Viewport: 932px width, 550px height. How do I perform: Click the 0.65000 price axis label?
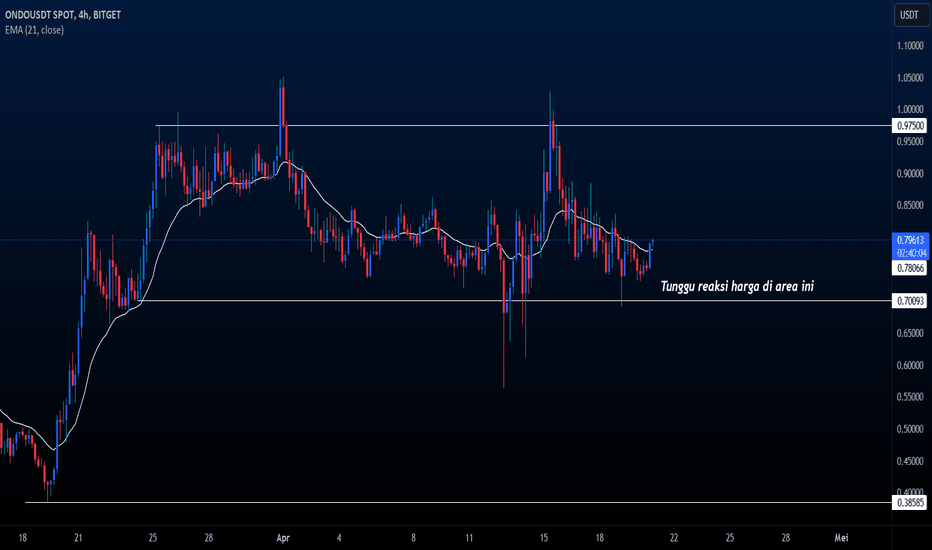click(x=910, y=333)
